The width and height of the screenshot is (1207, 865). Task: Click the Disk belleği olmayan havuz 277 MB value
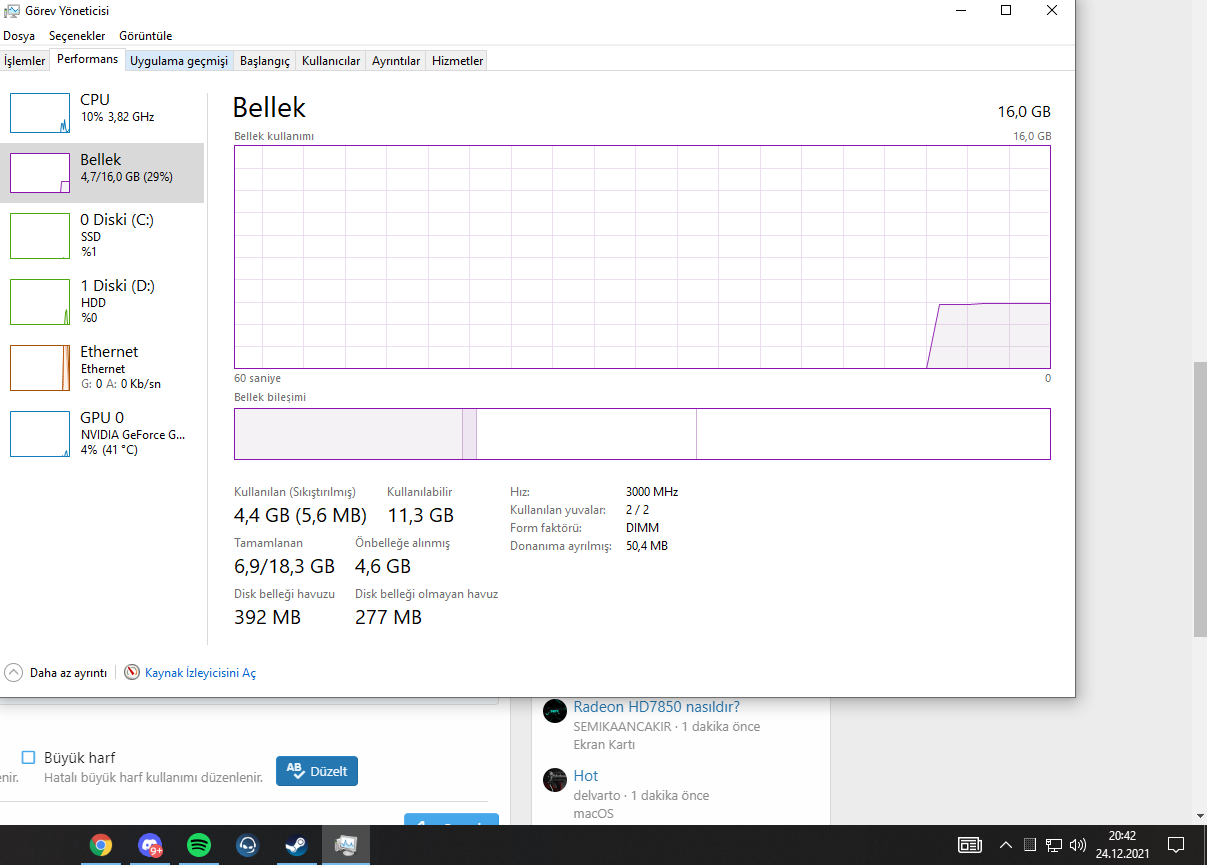point(388,618)
